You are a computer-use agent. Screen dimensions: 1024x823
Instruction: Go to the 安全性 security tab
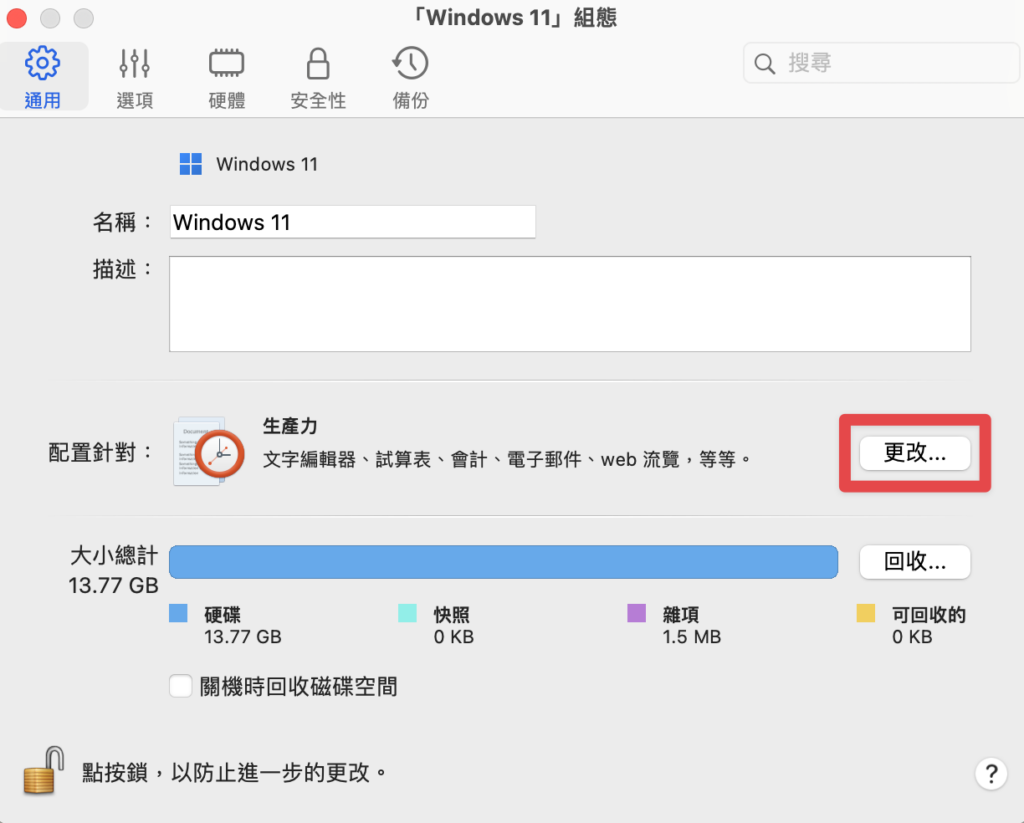(x=318, y=76)
